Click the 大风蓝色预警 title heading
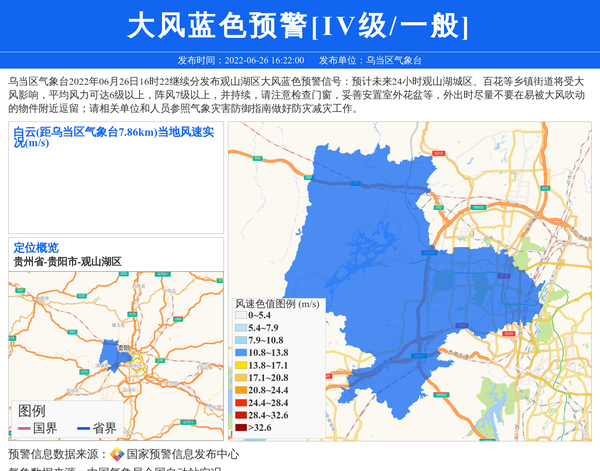The image size is (600, 471). 299,26
